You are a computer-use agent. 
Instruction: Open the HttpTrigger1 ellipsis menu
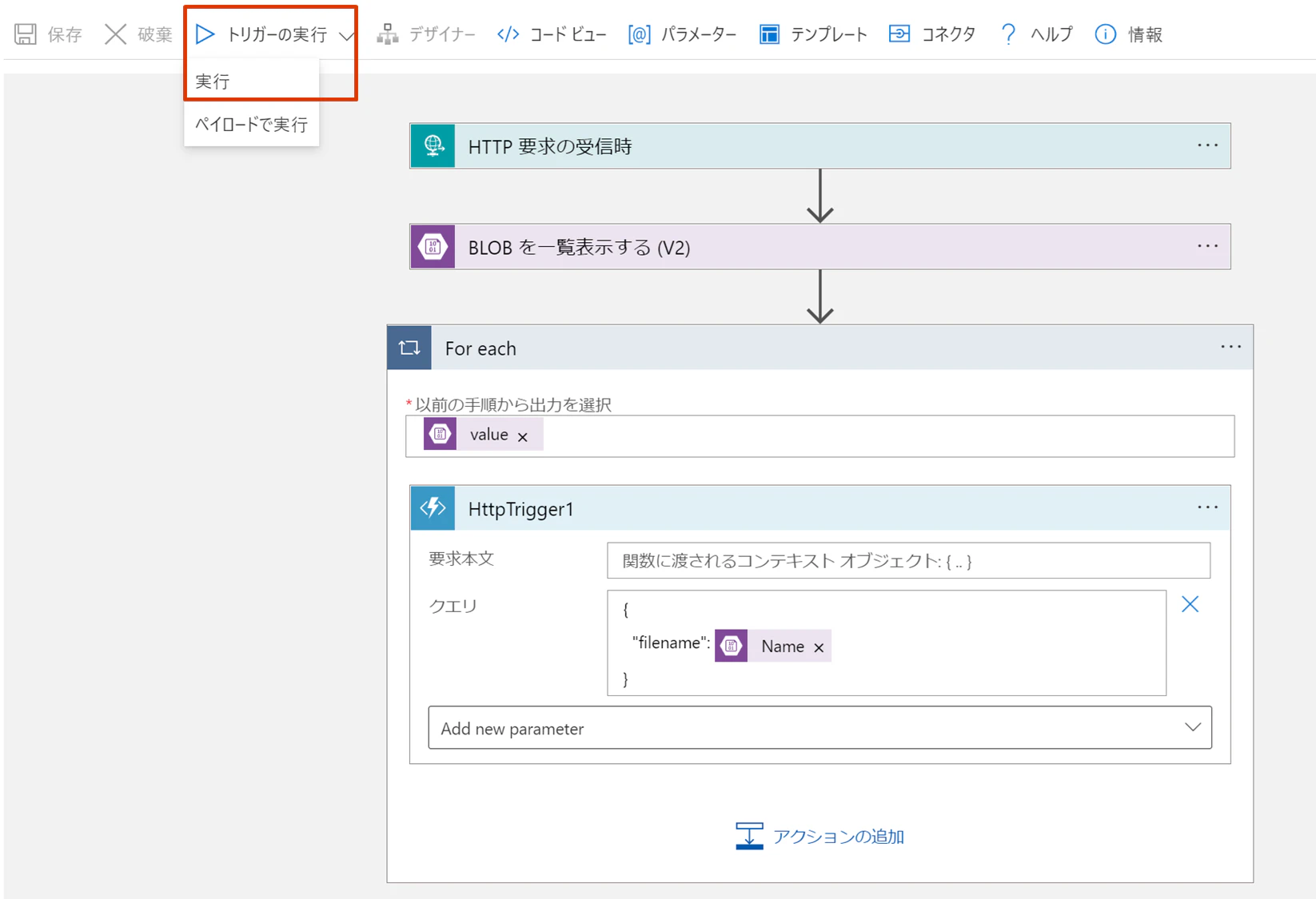pyautogui.click(x=1207, y=507)
